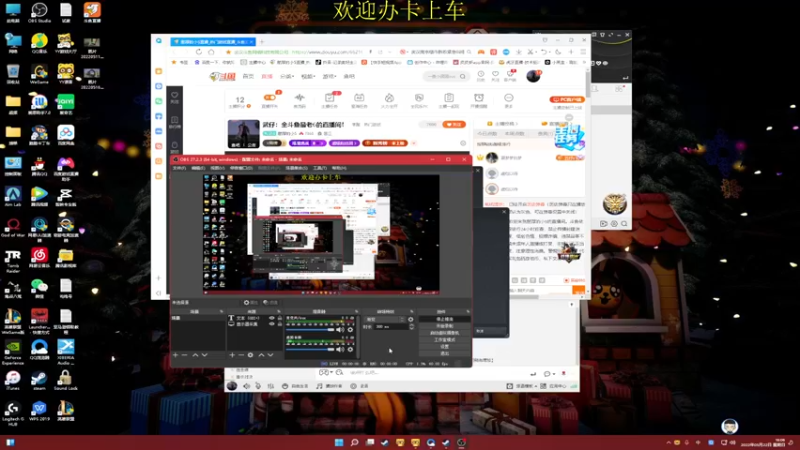The height and width of the screenshot is (450, 800).
Task: Show hidden system tray icons chevron
Action: click(x=668, y=442)
